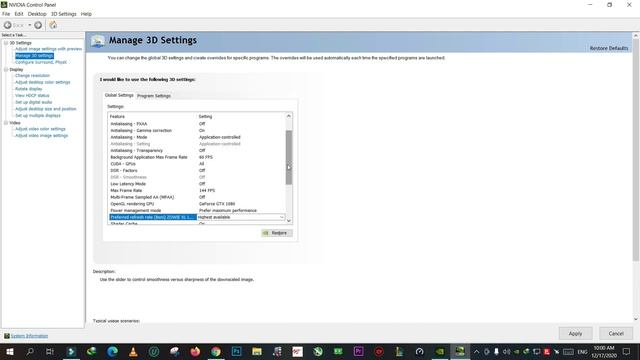
Task: Open the 3D Settings menu
Action: (64, 14)
